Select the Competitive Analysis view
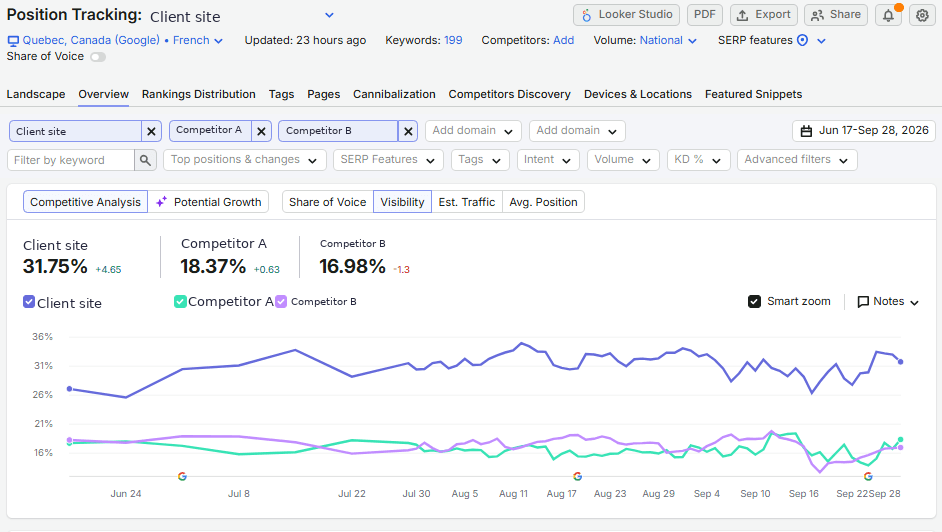Viewport: 942px width, 532px height. (85, 202)
